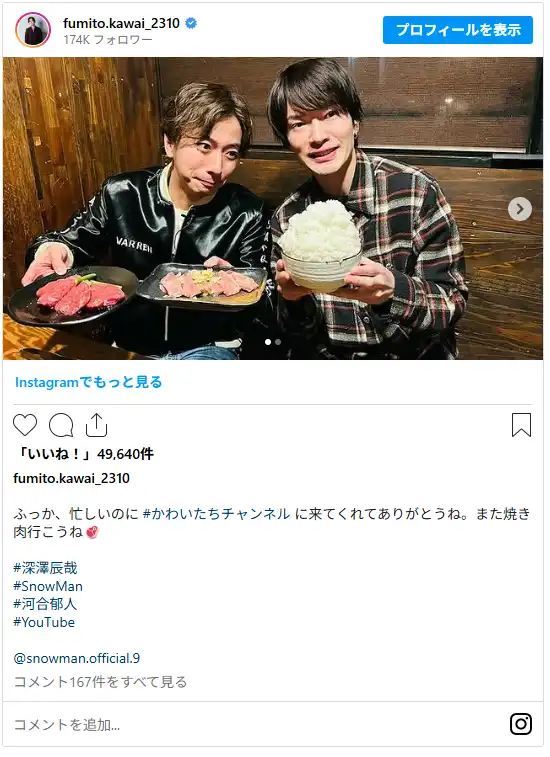Image resolution: width=550 pixels, height=757 pixels.
Task: Like the post with the heart icon
Action: [25, 425]
